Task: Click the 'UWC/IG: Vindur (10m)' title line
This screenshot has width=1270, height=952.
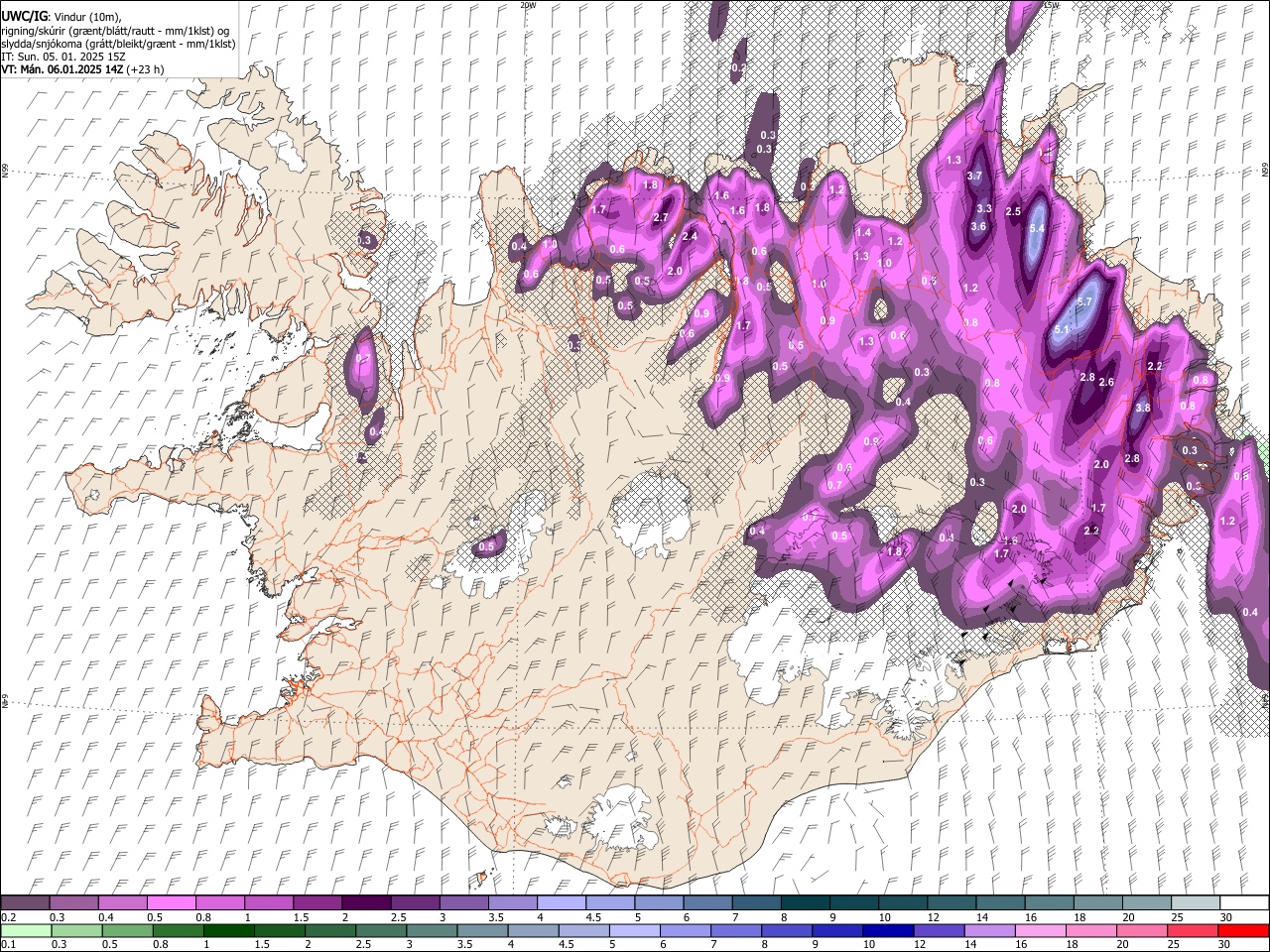Action: point(62,17)
